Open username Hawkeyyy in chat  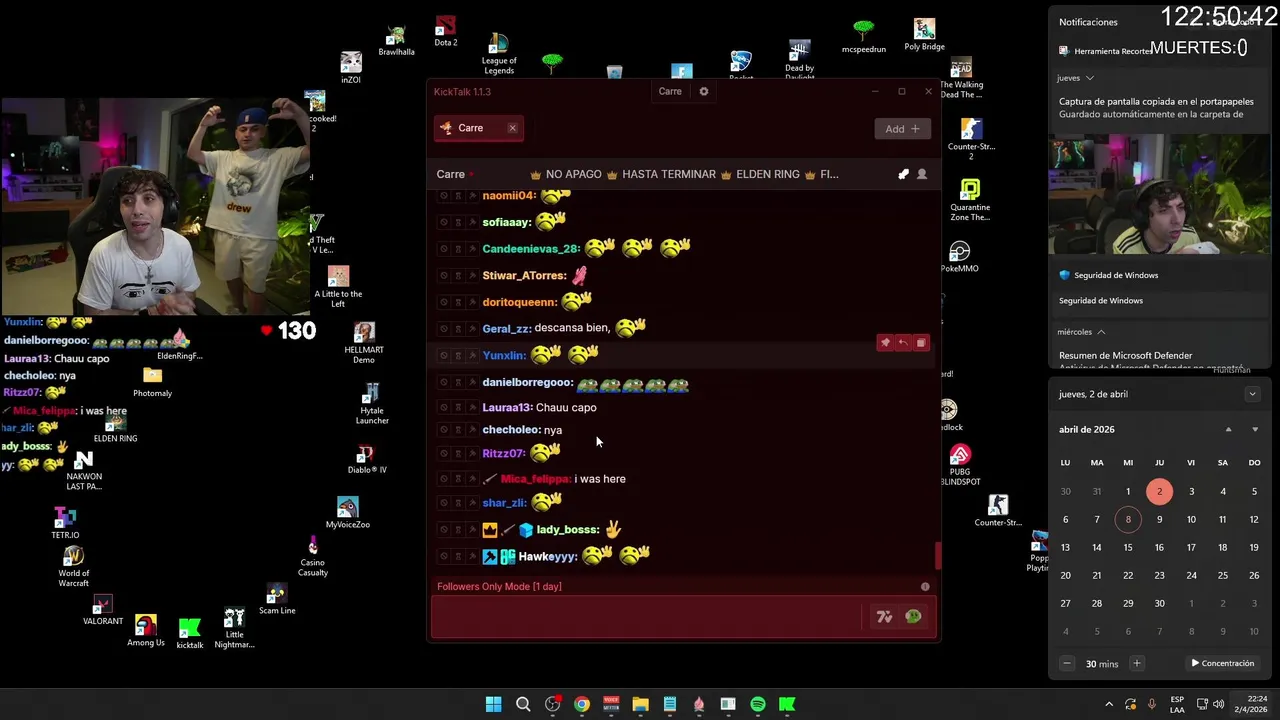[548, 557]
